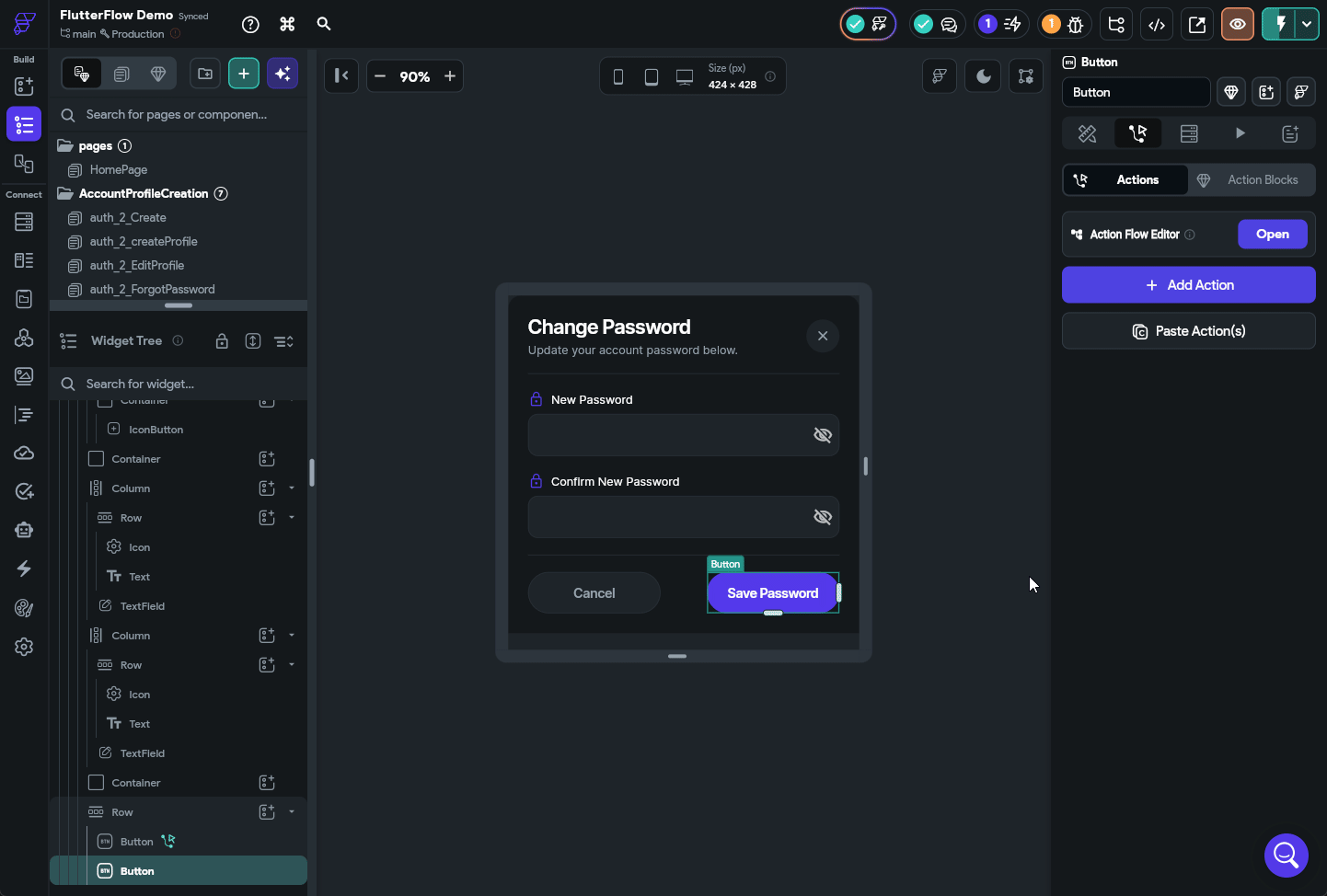Open Custom Functions lightning icon in sidebar
Viewport: 1327px width, 896px height.
pos(24,569)
